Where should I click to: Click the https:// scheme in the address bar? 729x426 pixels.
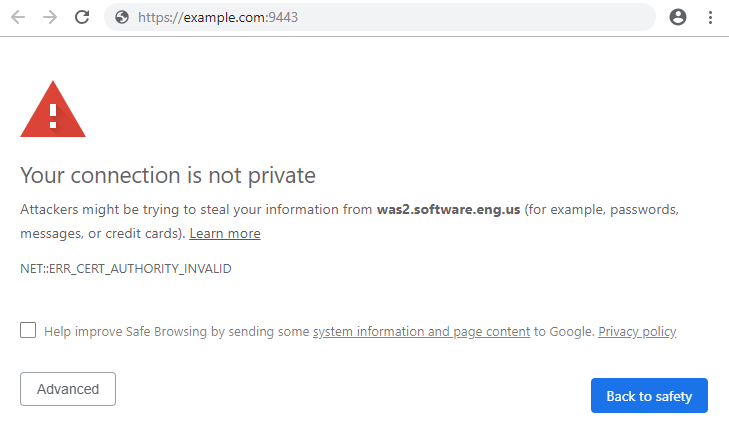161,17
